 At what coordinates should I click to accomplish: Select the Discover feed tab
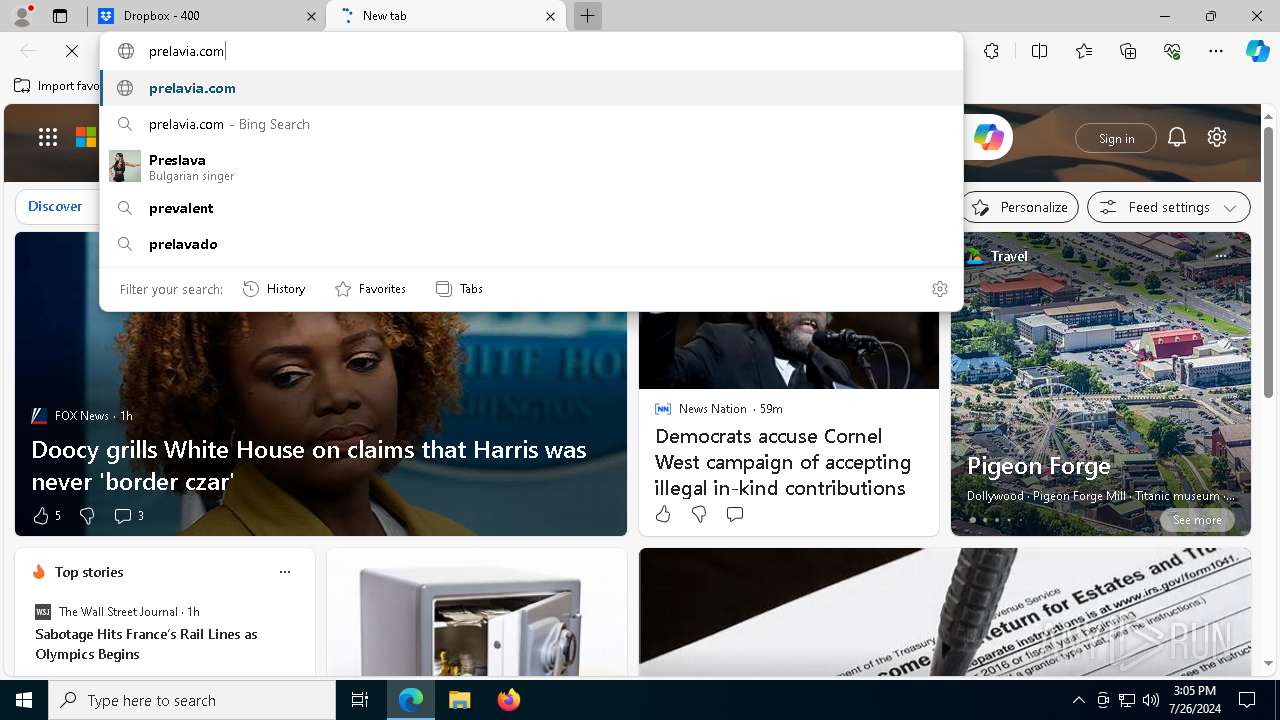coord(55,206)
